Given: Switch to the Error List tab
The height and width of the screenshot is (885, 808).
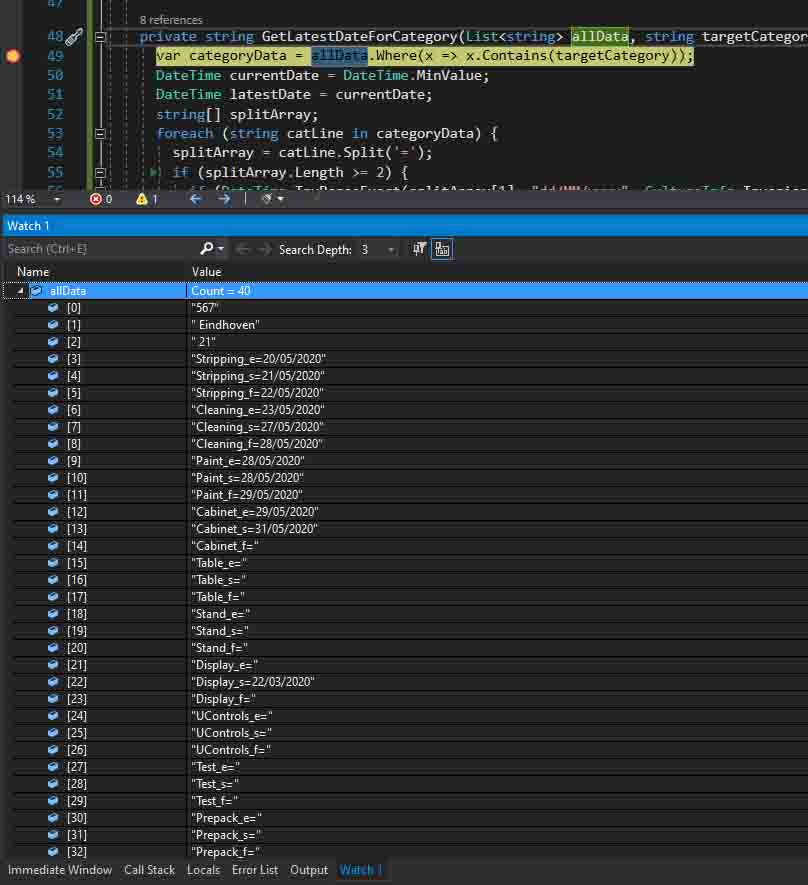Looking at the screenshot, I should point(255,870).
